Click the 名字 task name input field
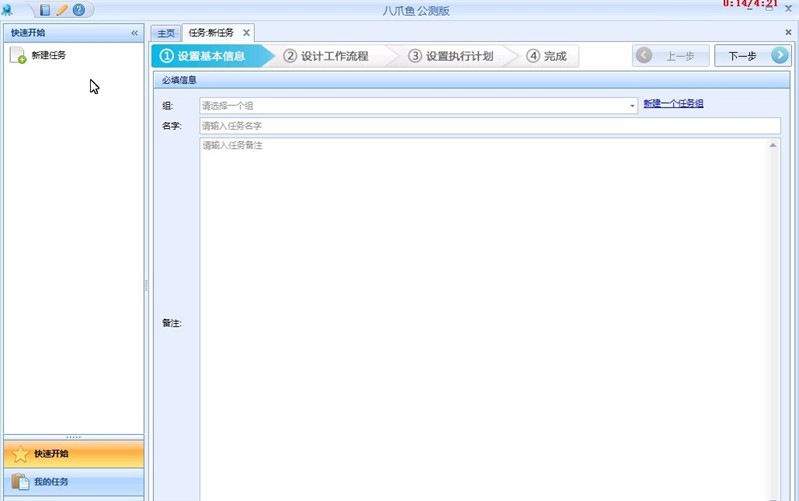Viewport: 799px width, 501px height. tap(489, 126)
